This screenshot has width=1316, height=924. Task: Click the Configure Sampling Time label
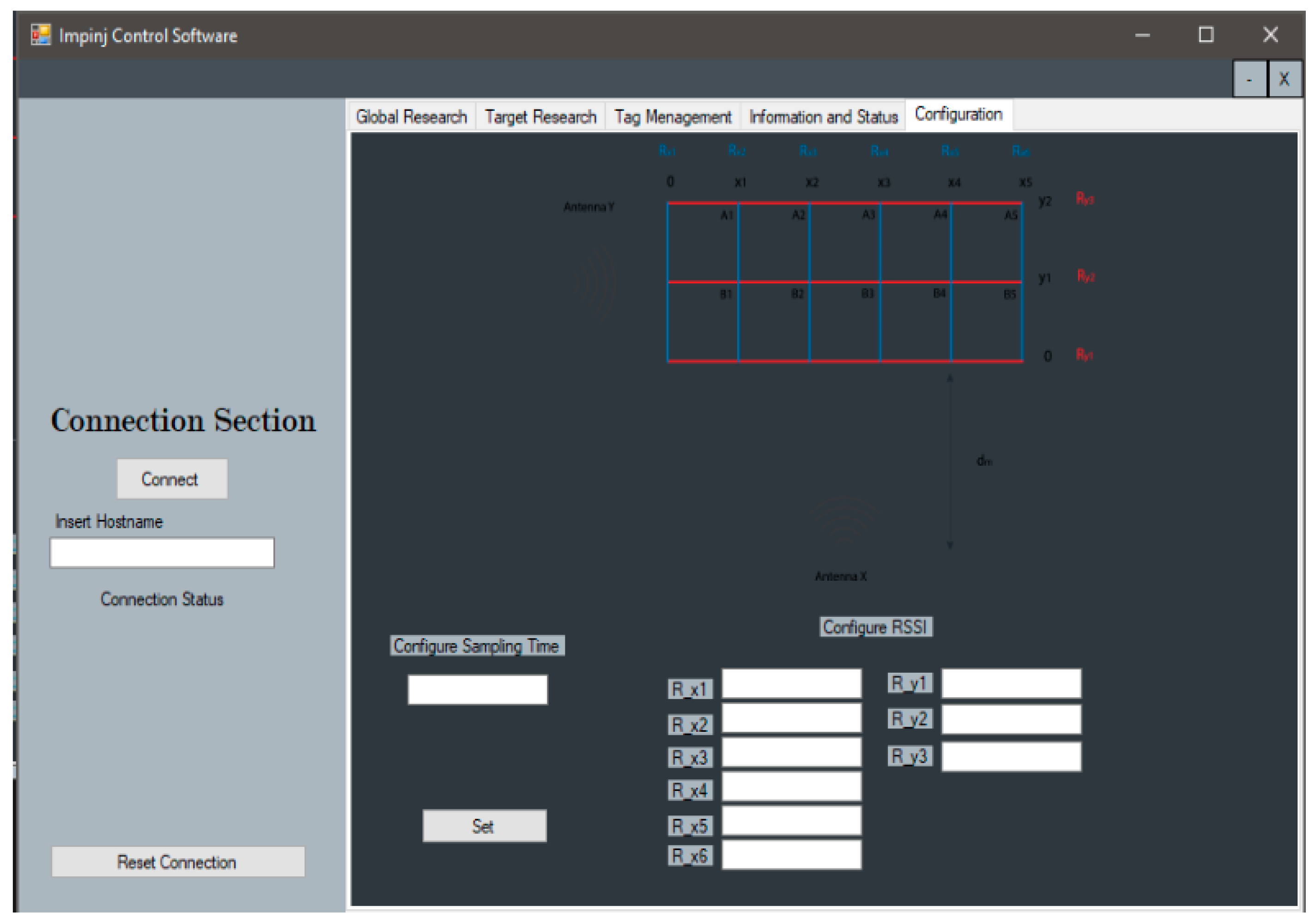pyautogui.click(x=477, y=645)
